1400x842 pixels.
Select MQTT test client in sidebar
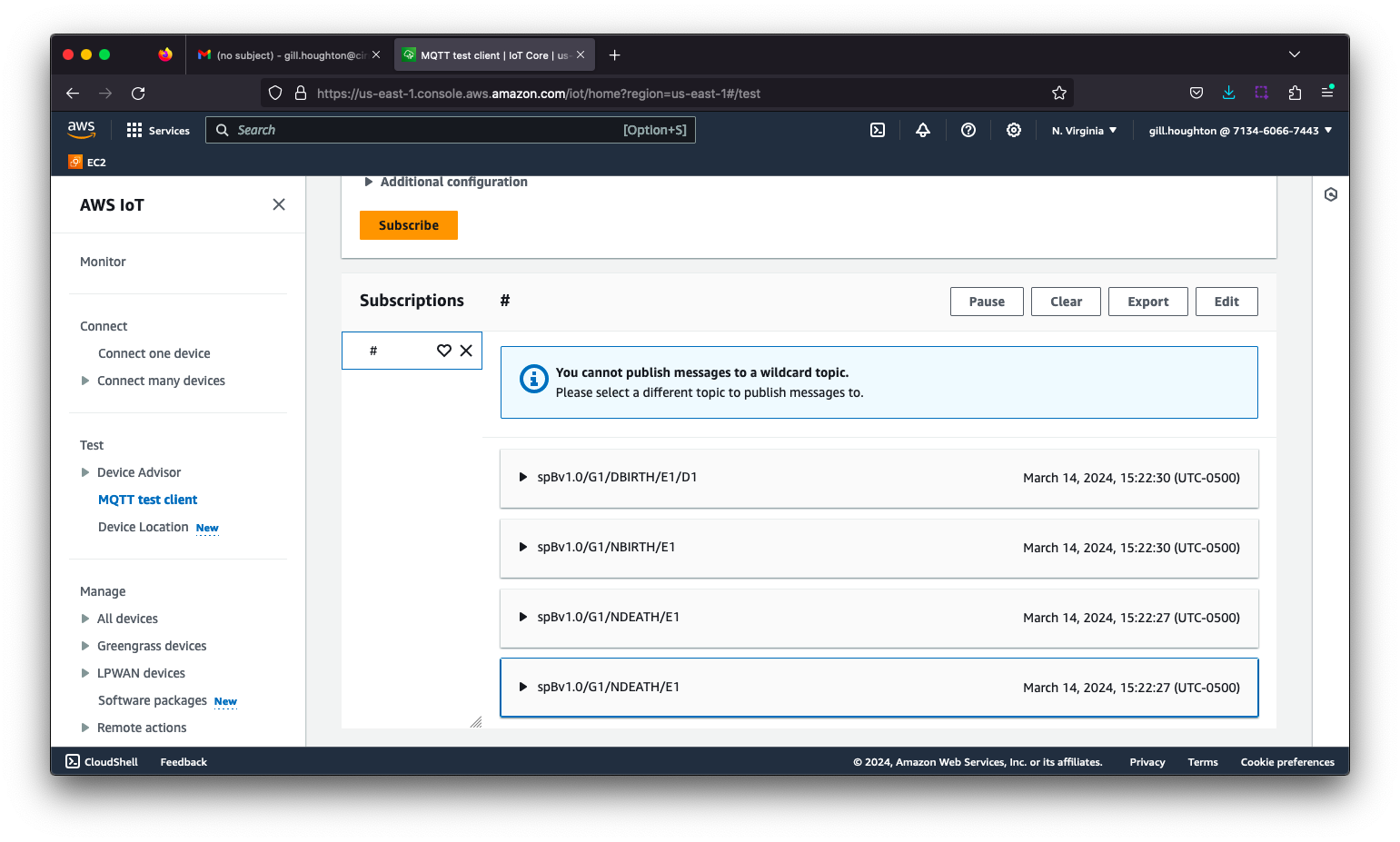pyautogui.click(x=147, y=500)
